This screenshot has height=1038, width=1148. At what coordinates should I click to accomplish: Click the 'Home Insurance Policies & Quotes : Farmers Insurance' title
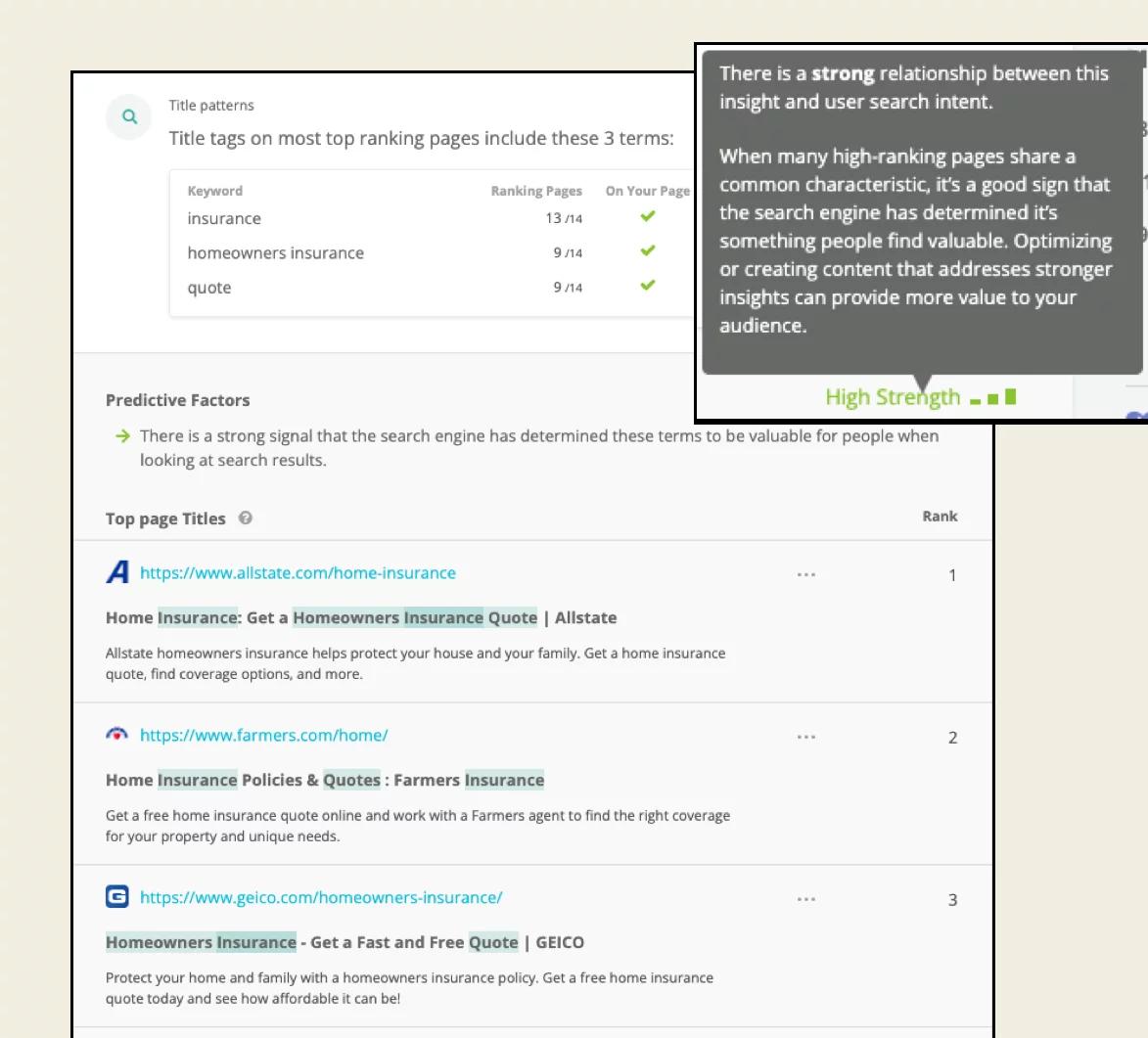[324, 781]
